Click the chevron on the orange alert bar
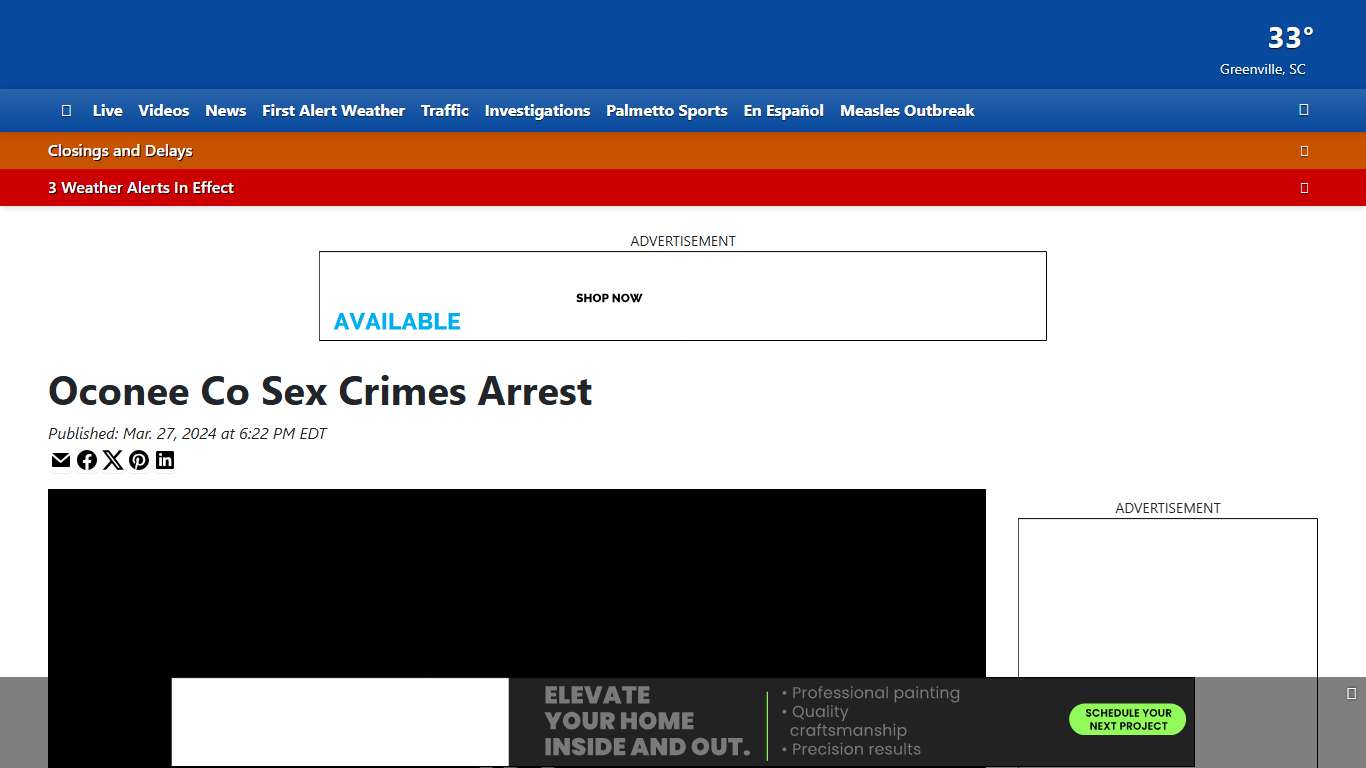The image size is (1366, 768). [1304, 150]
